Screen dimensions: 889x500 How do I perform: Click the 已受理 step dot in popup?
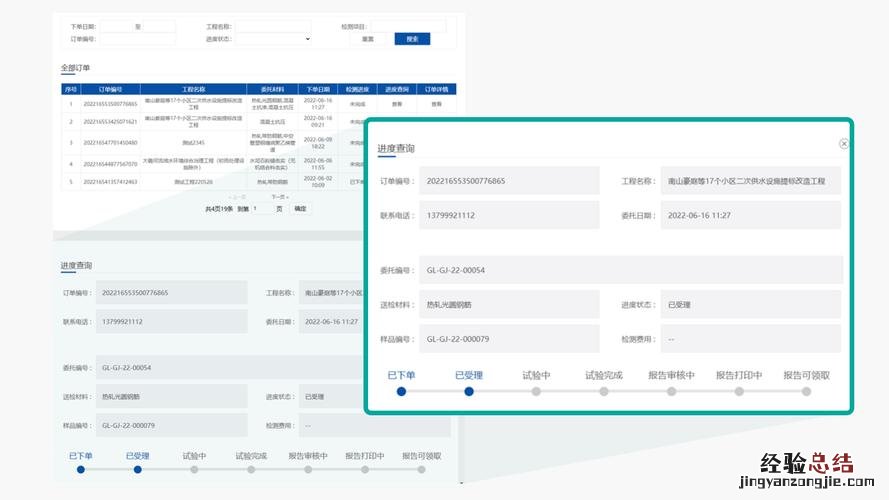tap(468, 391)
